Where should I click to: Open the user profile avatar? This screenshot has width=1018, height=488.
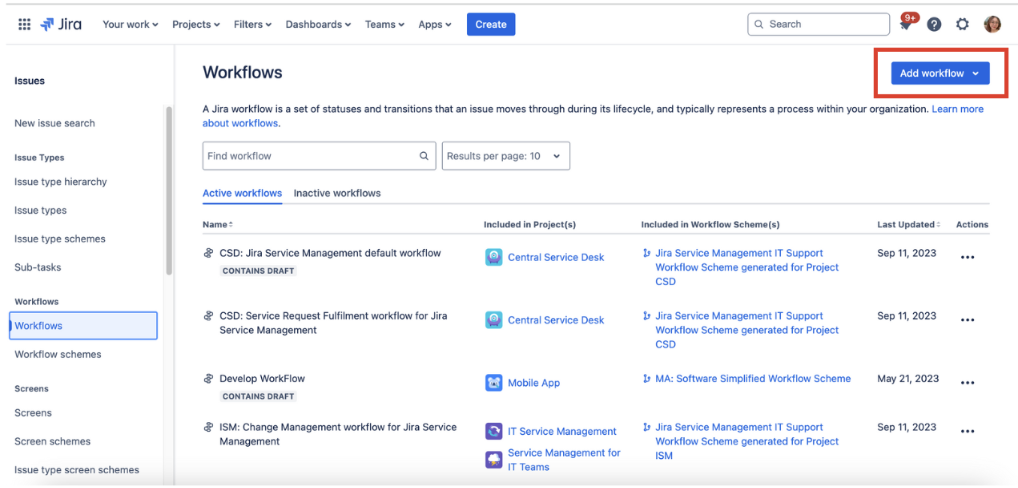(x=992, y=25)
